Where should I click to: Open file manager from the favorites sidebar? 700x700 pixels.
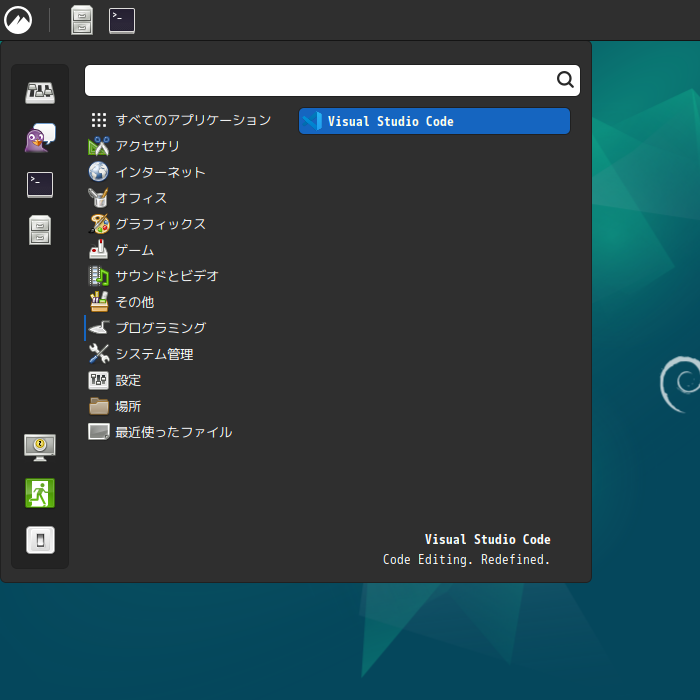pos(40,231)
